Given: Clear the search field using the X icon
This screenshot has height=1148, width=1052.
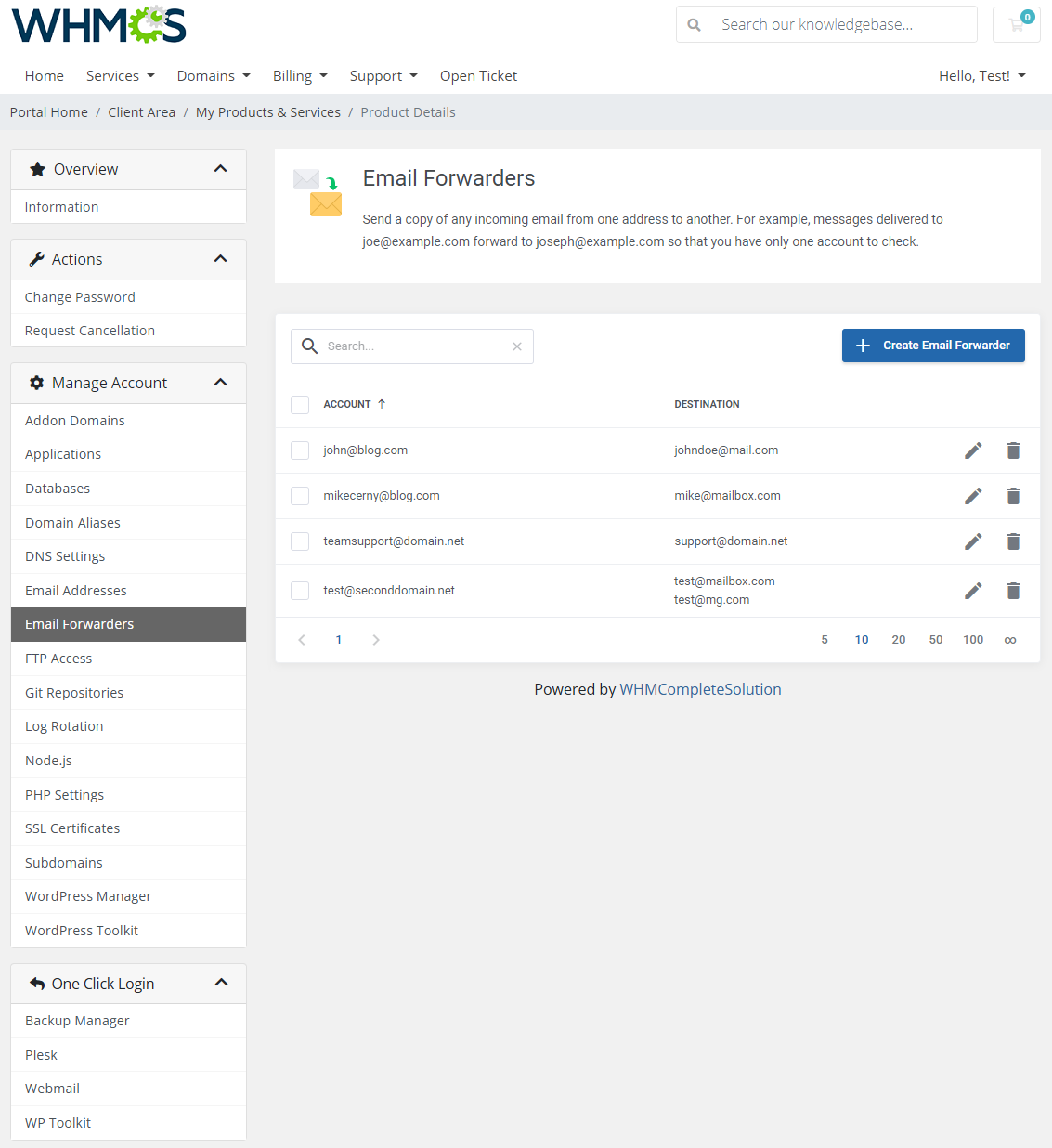Looking at the screenshot, I should pos(517,346).
